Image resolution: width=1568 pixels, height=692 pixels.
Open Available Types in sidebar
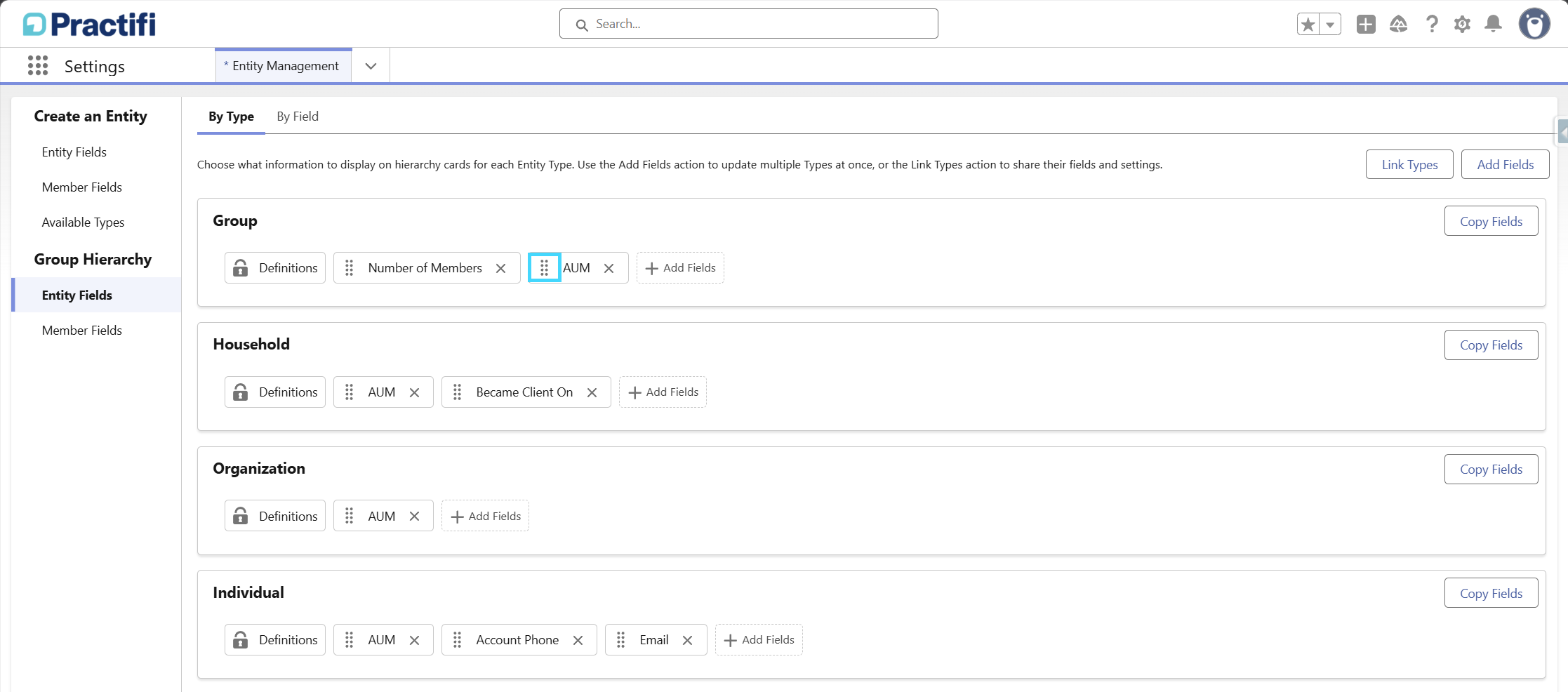tap(83, 222)
